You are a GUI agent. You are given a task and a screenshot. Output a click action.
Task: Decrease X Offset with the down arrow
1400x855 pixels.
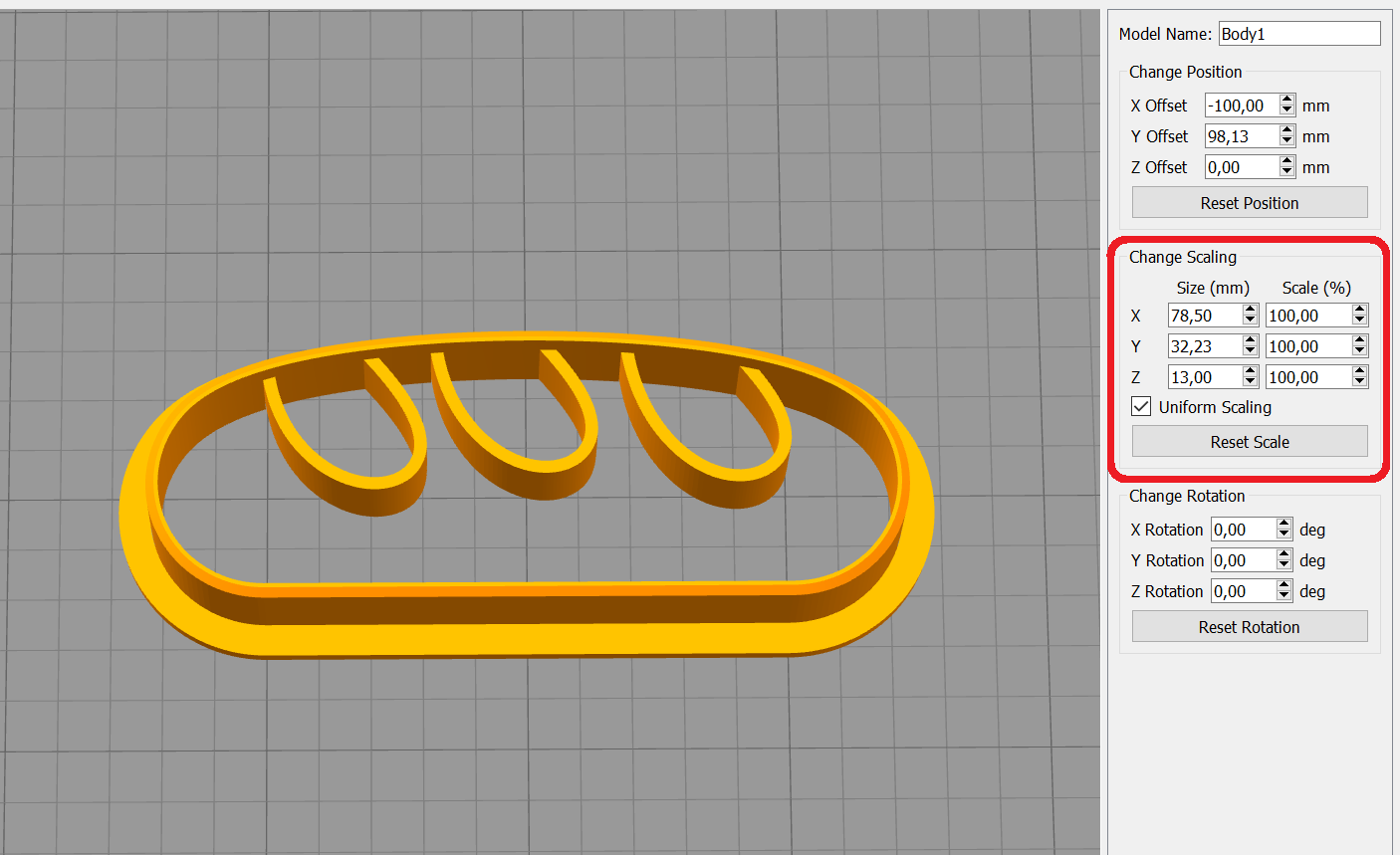click(x=1287, y=111)
